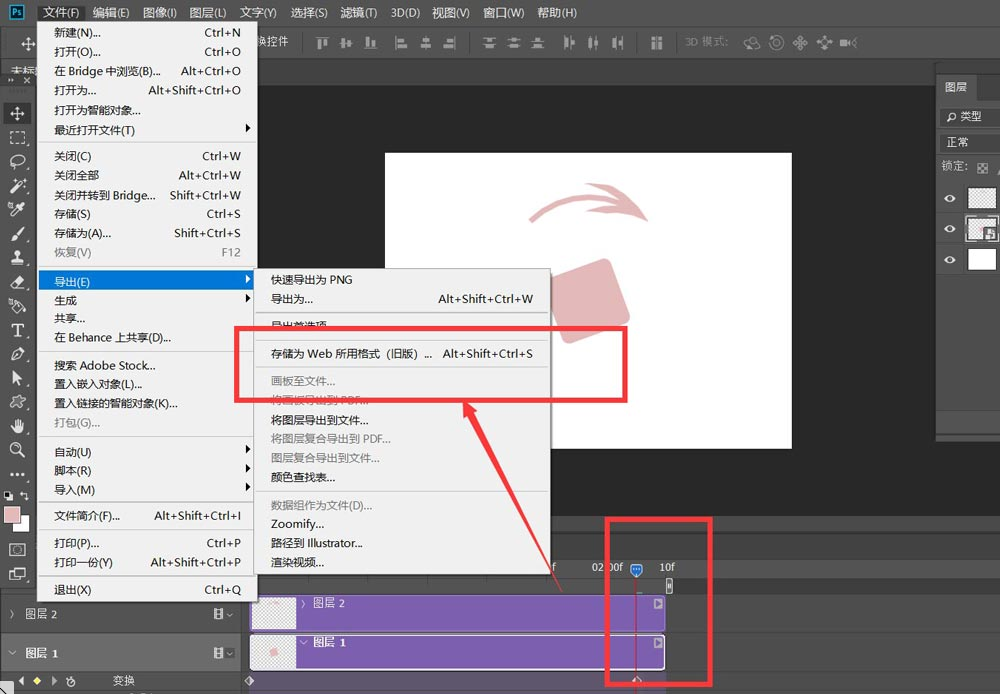Select the Move tool in the toolbox
The image size is (1002, 694).
17,114
